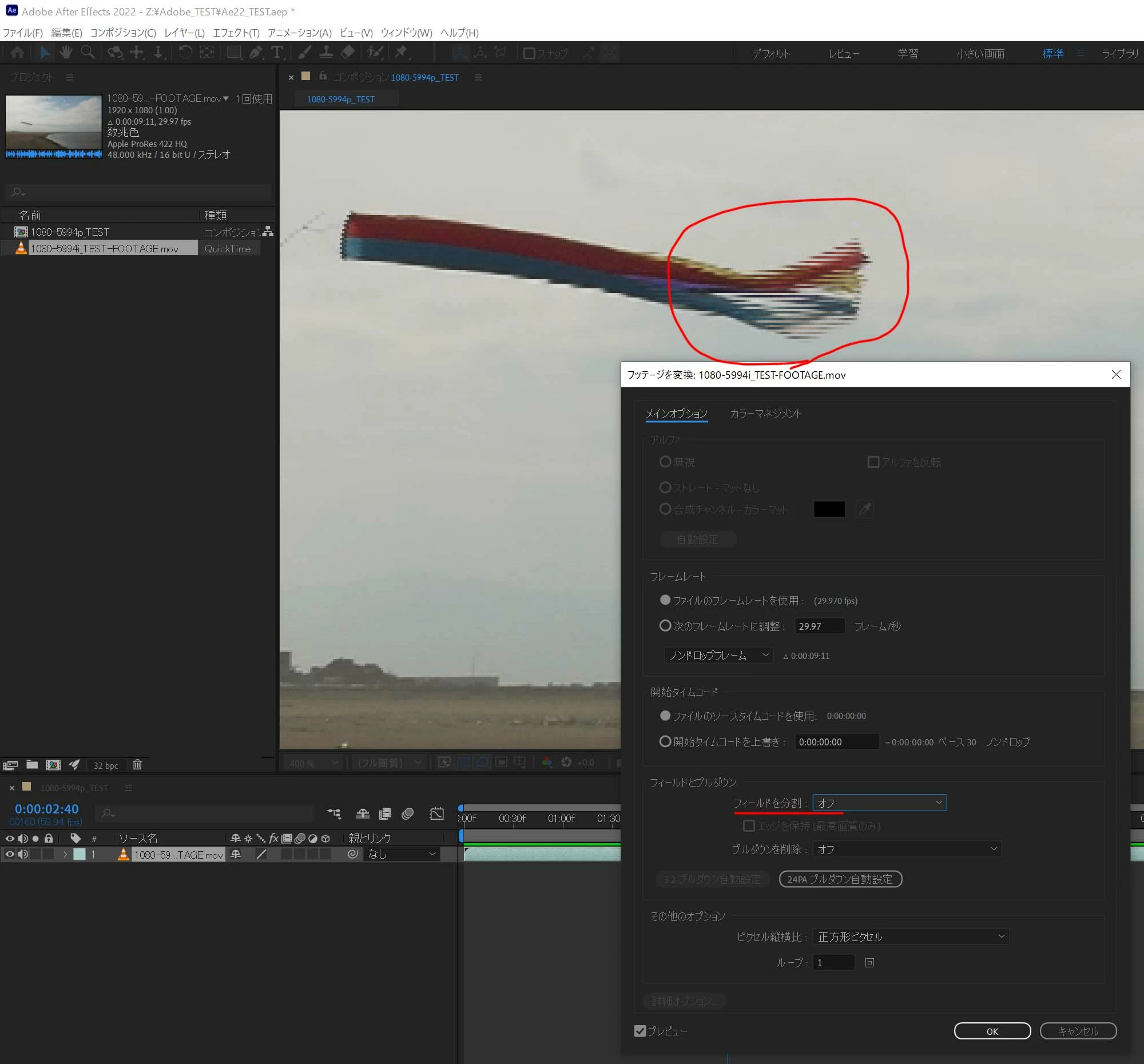
Task: Select the Hand tool in the toolbar
Action: click(66, 53)
